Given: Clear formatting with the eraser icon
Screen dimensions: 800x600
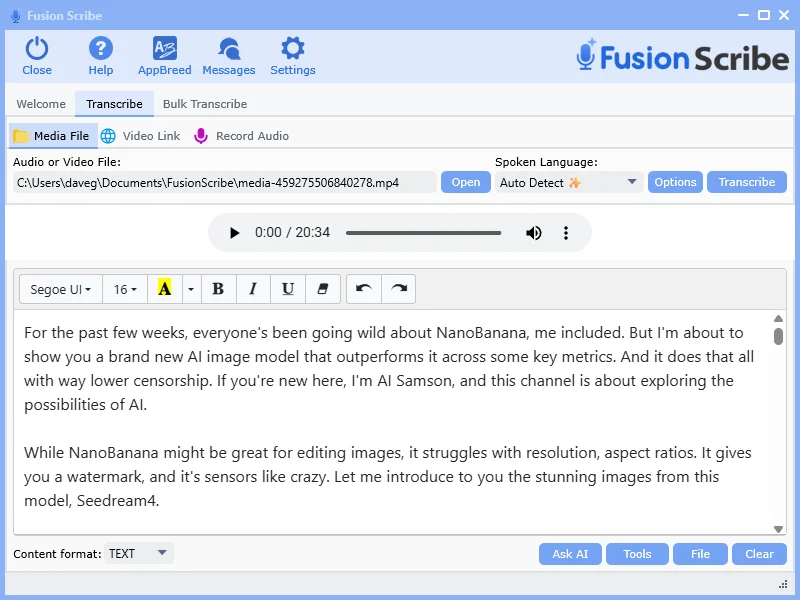Looking at the screenshot, I should click(x=322, y=289).
